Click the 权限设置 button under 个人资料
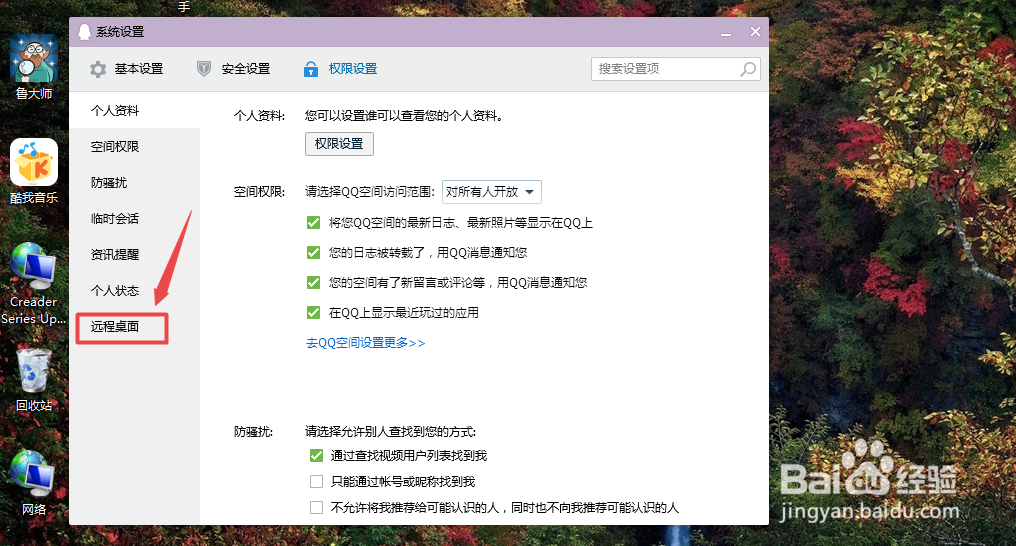Screen dimensions: 1016x546 (x=340, y=144)
